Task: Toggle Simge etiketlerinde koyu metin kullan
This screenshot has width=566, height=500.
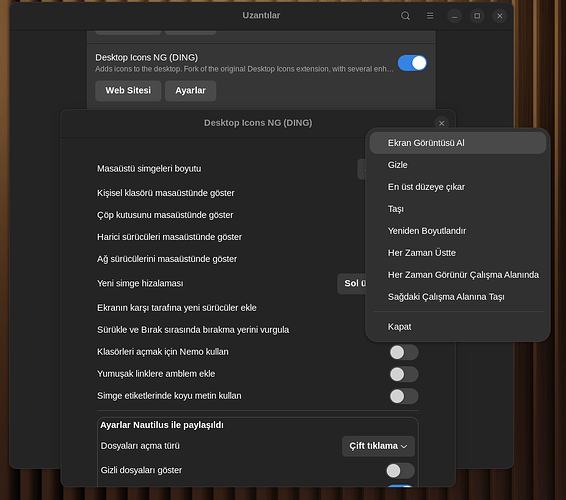Action: point(404,396)
